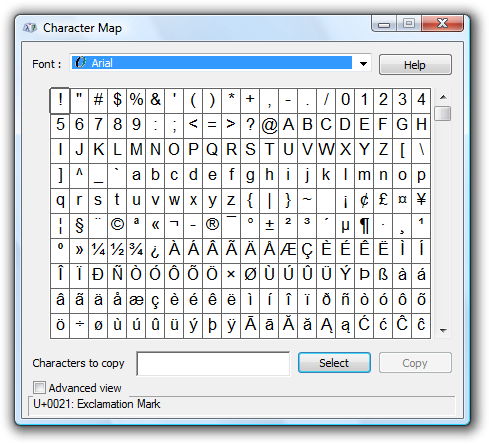The width and height of the screenshot is (489, 444).
Task: Select the one-half ½ fraction character
Action: click(117, 250)
